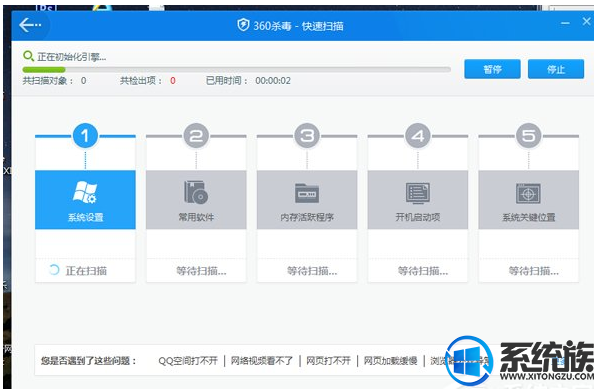Minimize the 360杀毒 window
The height and width of the screenshot is (389, 594).
565,23
